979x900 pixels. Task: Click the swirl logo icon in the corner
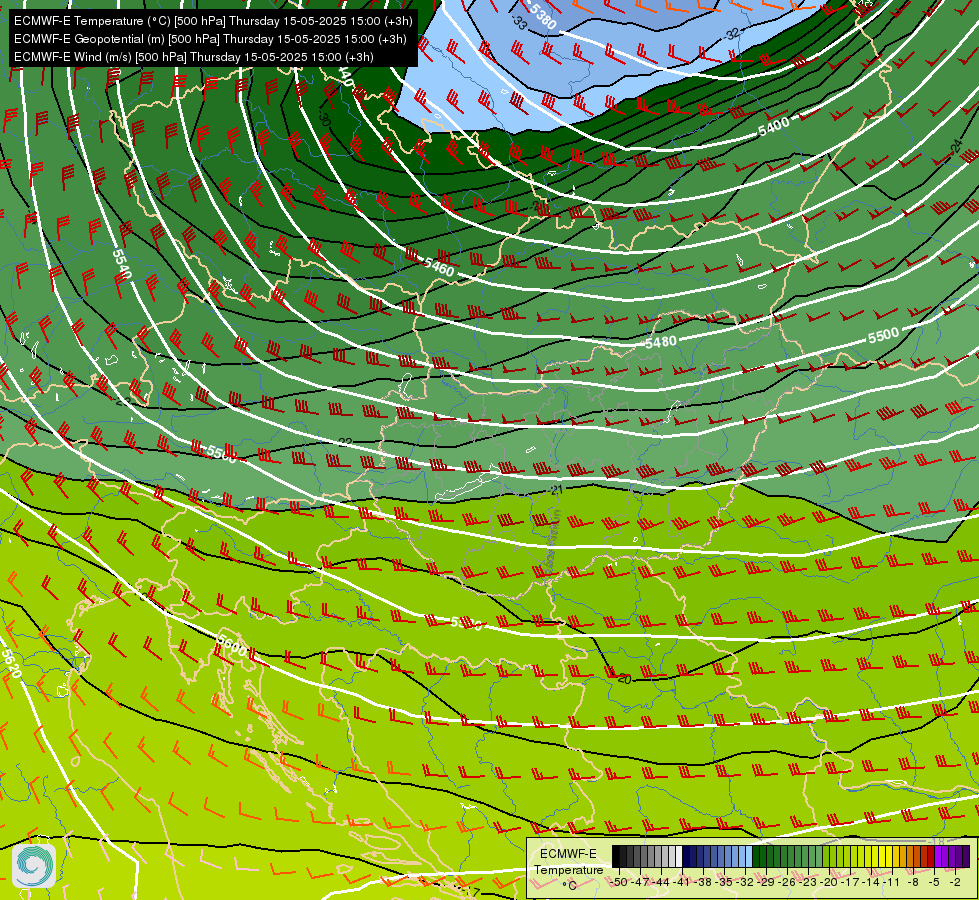coord(34,866)
